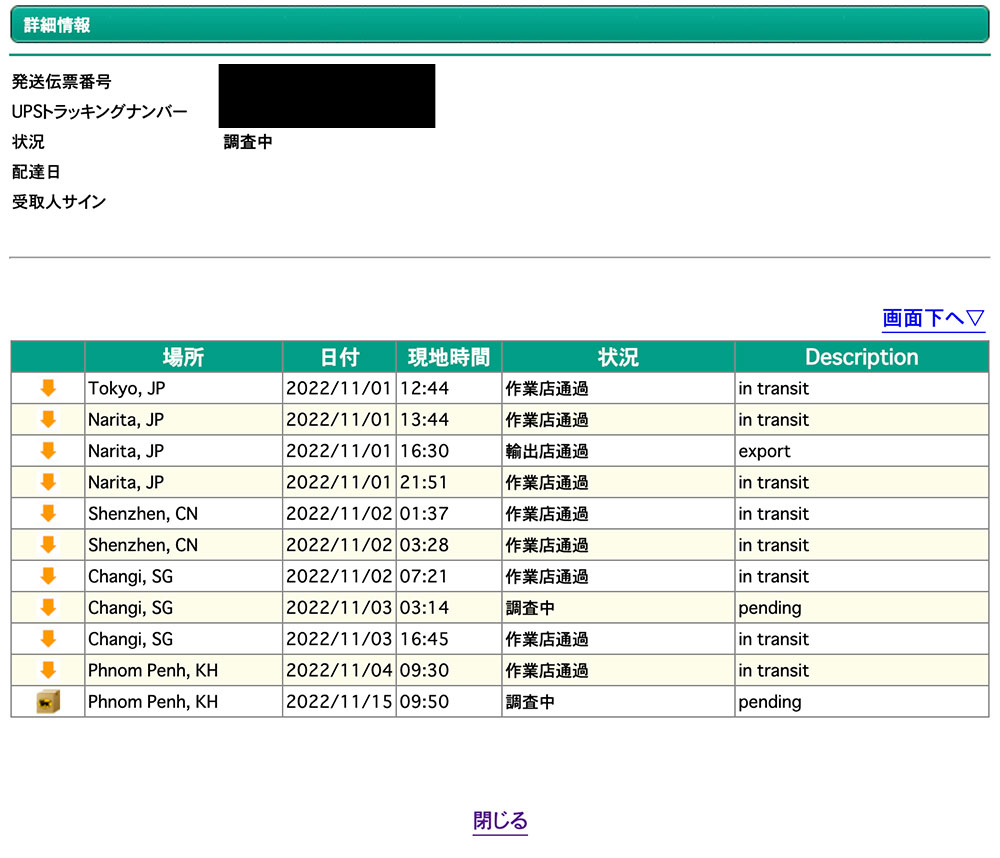
Task: Click pending in the 03:14 Changi row
Action: [x=862, y=607]
